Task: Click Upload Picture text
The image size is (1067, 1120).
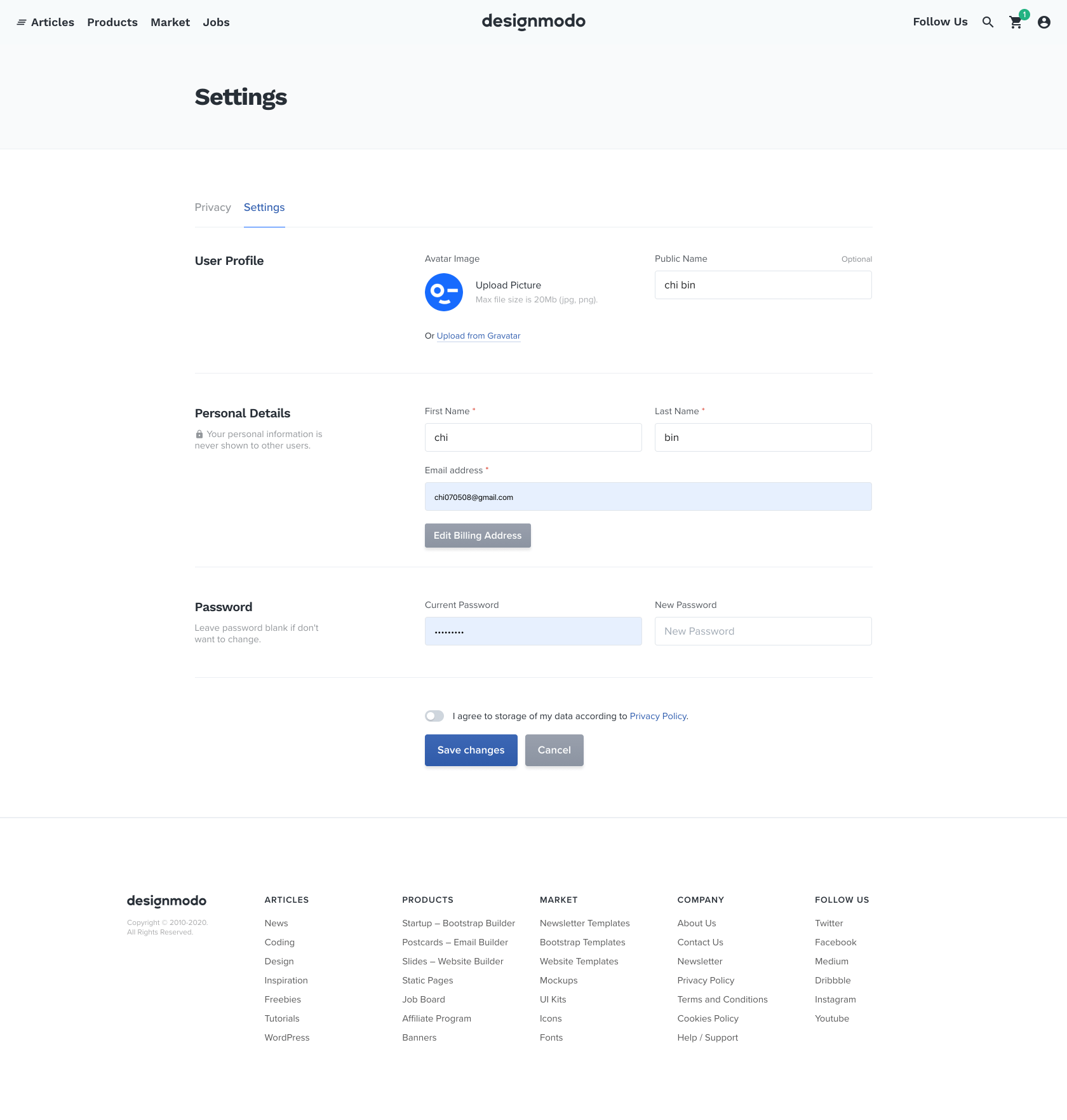Action: [x=508, y=285]
